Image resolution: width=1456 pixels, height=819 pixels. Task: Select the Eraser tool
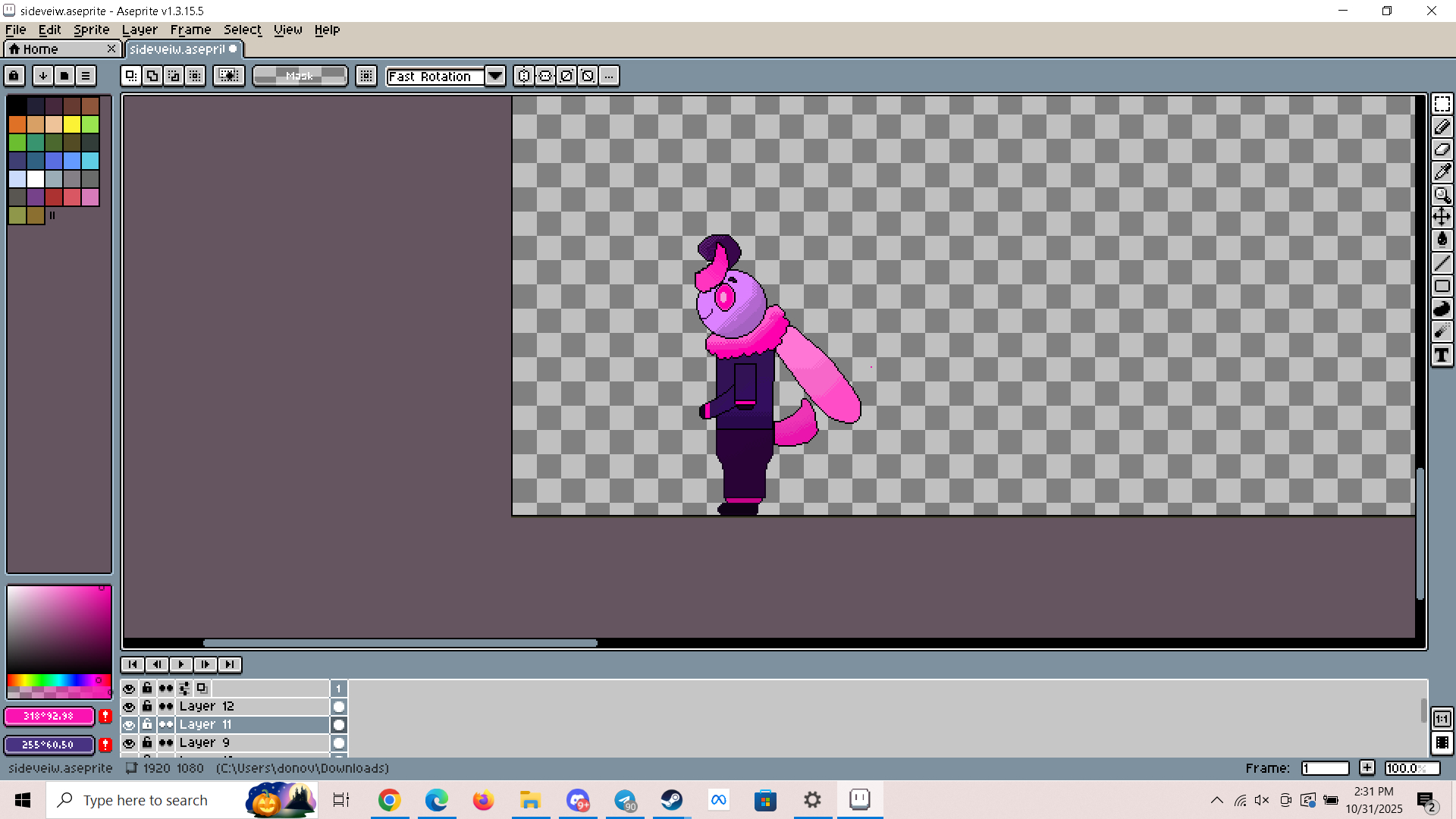point(1442,149)
